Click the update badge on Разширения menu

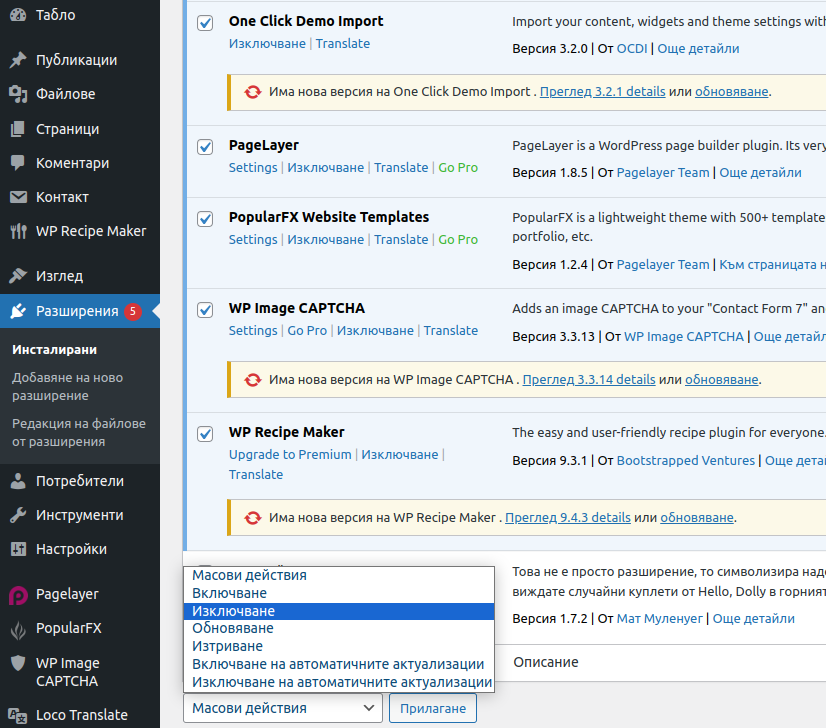coord(133,311)
